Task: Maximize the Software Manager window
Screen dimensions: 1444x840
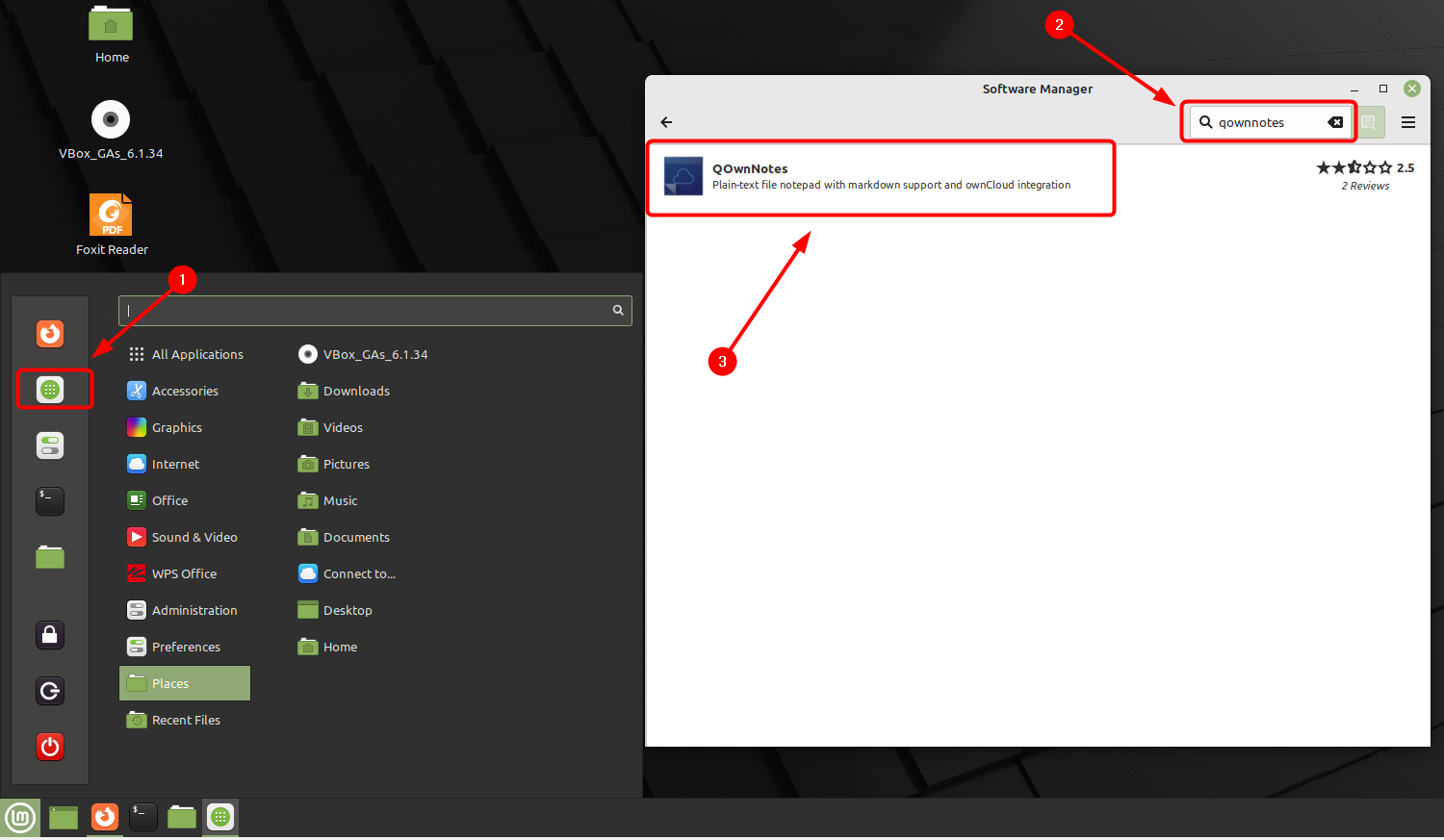Action: 1383,89
